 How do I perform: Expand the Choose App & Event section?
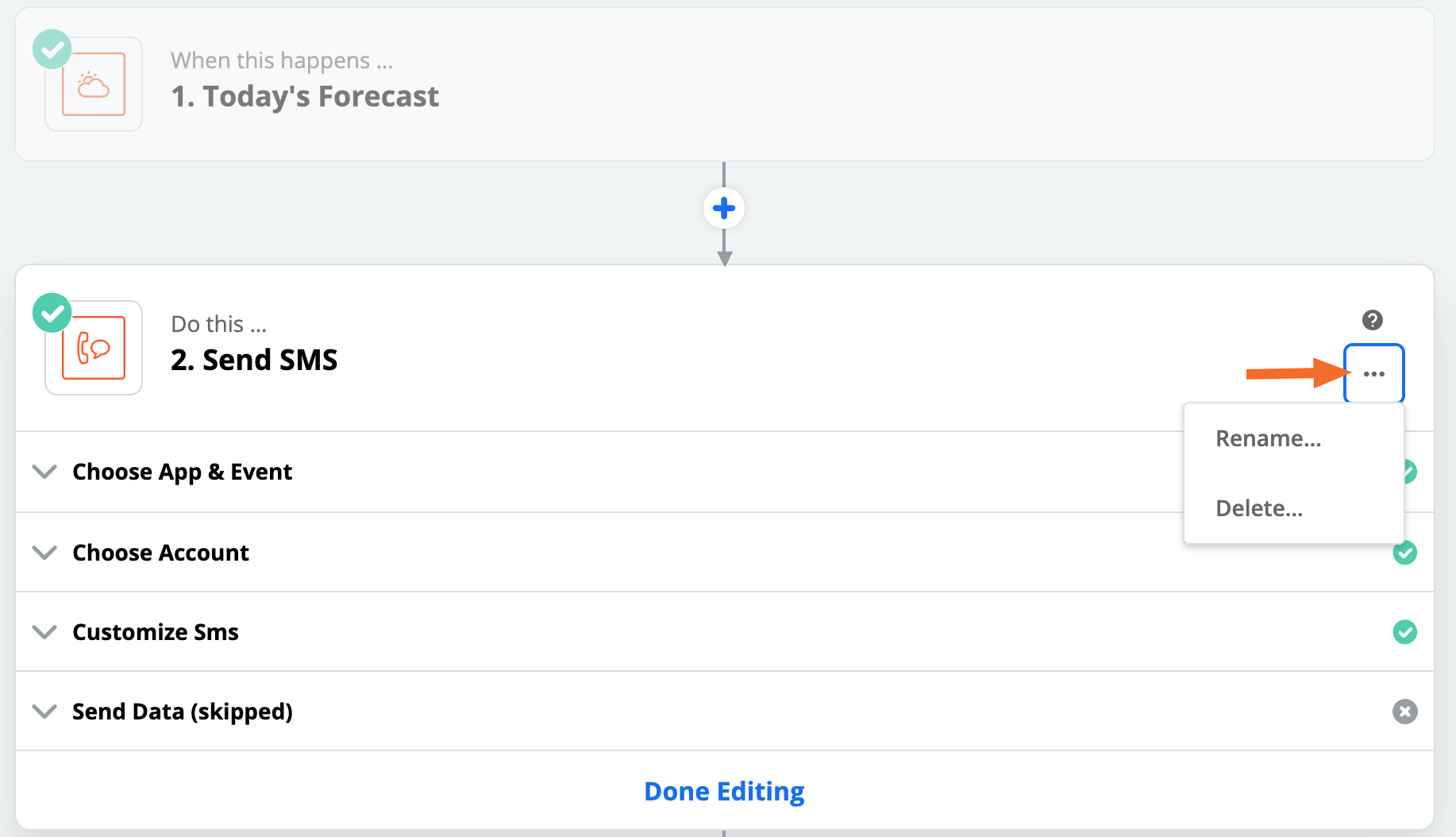click(44, 472)
